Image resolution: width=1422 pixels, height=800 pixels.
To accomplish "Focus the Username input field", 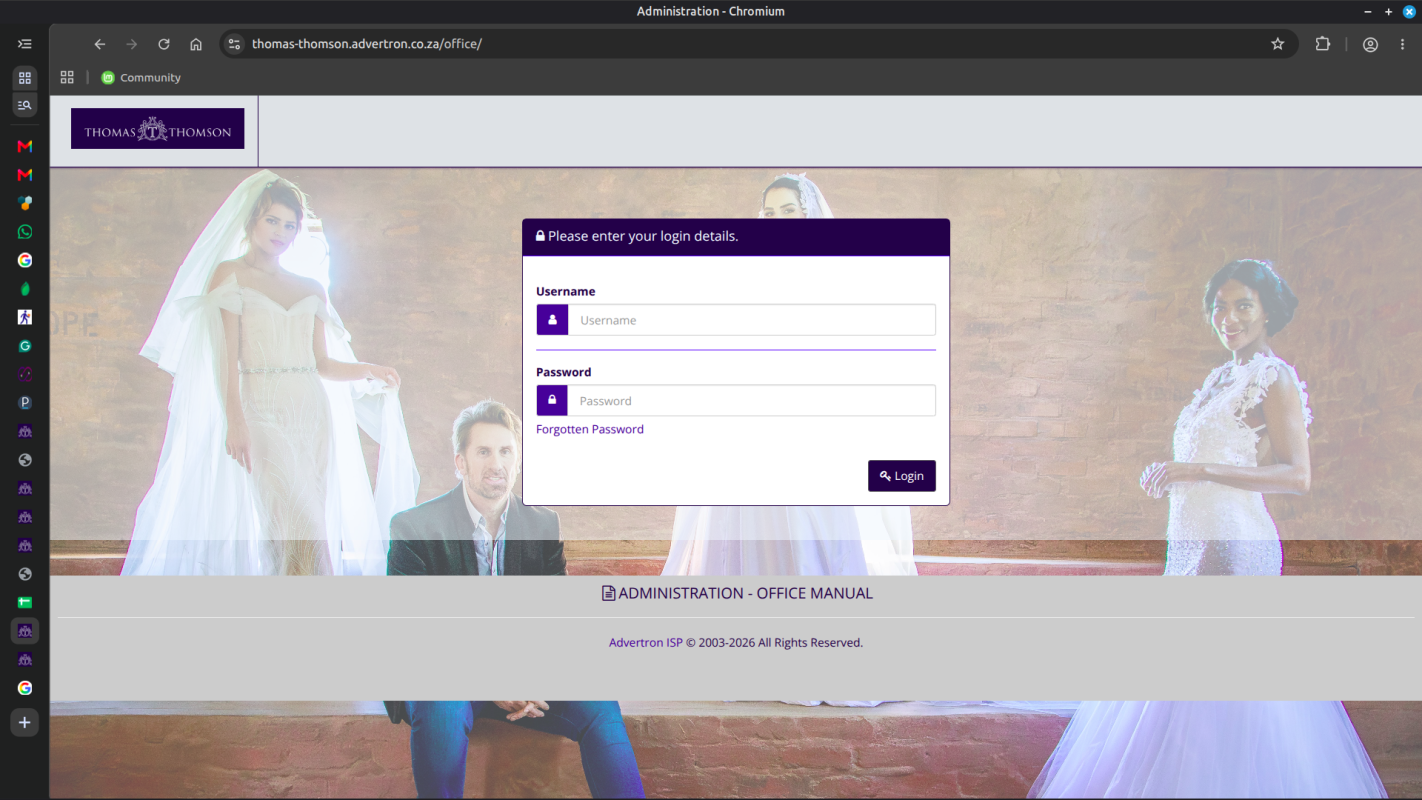I will [752, 320].
